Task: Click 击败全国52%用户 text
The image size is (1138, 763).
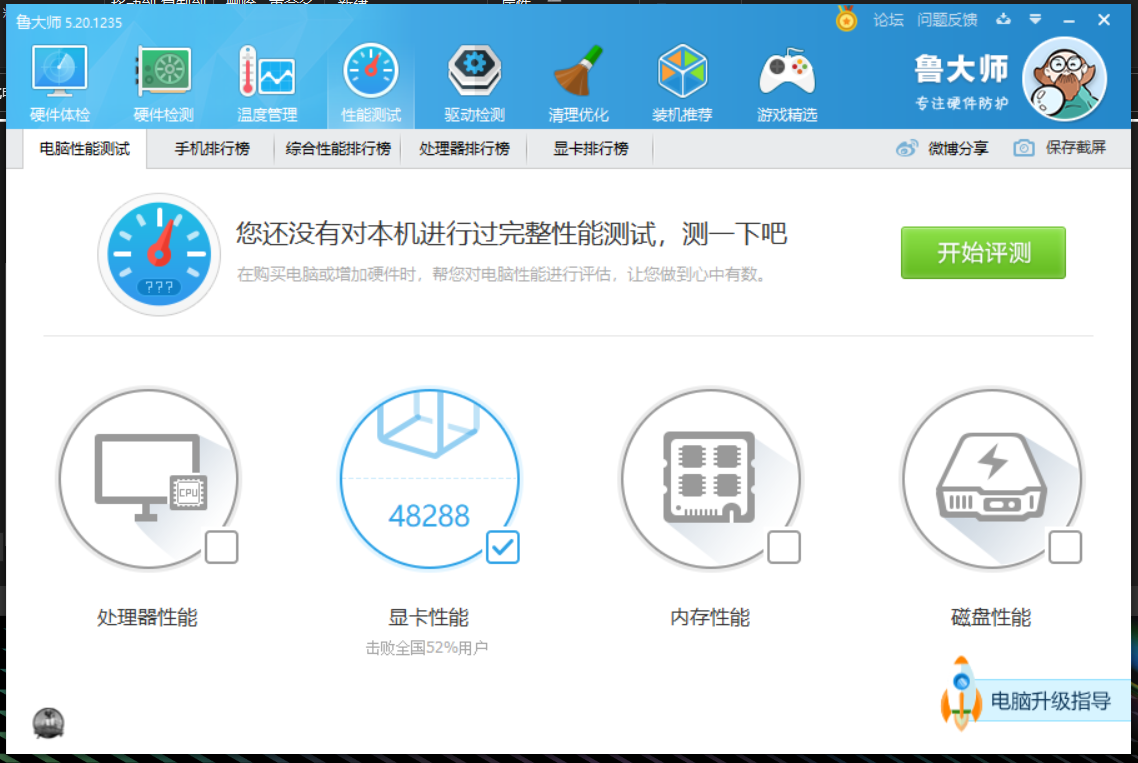Action: click(x=427, y=648)
